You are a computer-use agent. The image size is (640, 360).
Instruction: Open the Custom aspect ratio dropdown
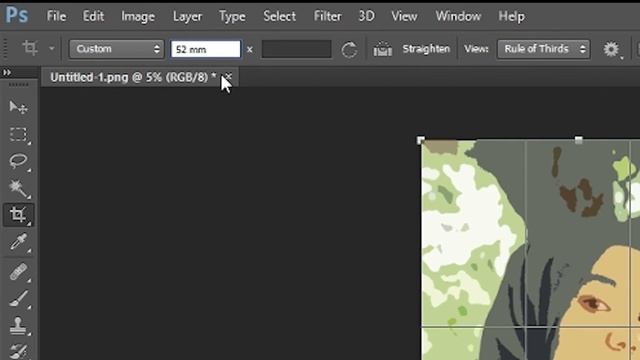pos(116,49)
